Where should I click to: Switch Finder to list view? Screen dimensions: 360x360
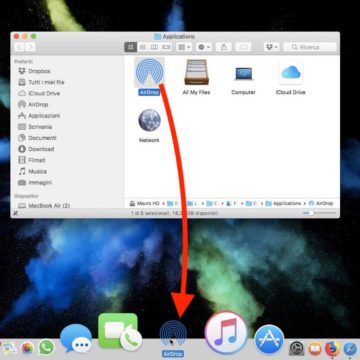tap(143, 47)
